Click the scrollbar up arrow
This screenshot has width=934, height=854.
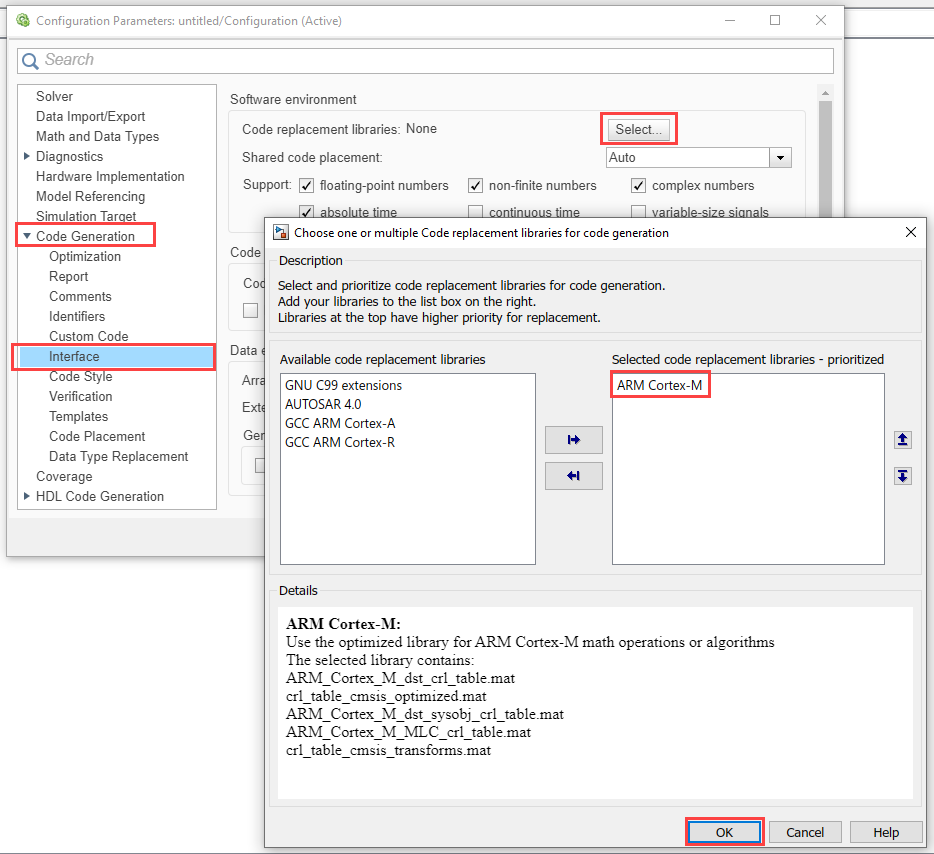point(825,93)
